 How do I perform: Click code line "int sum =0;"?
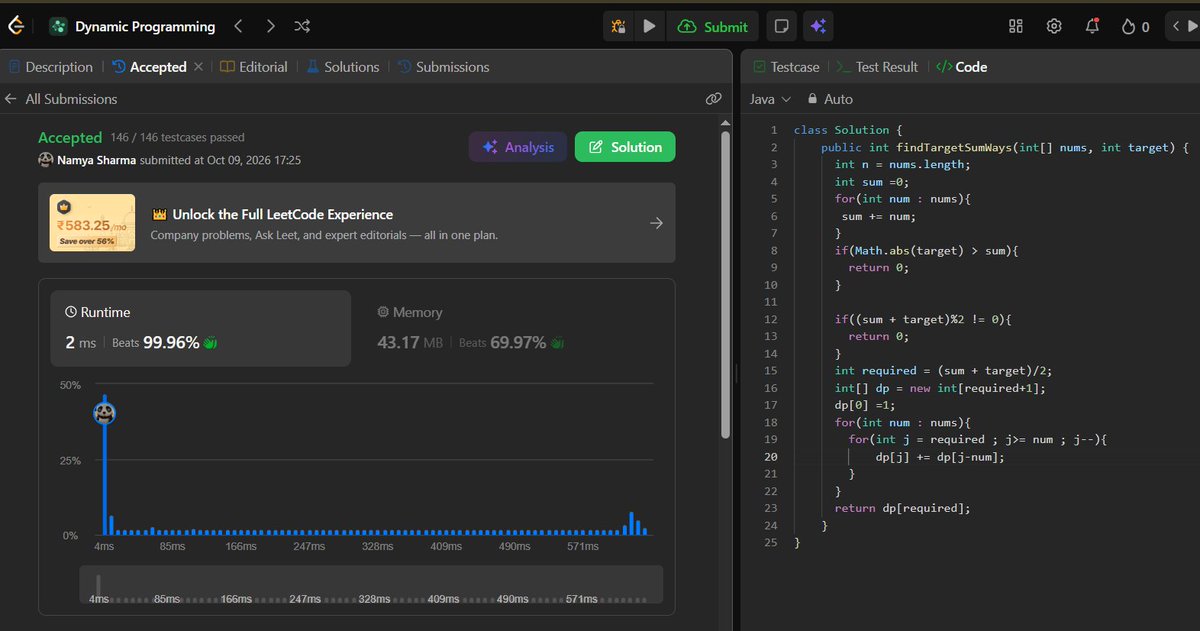coord(870,181)
